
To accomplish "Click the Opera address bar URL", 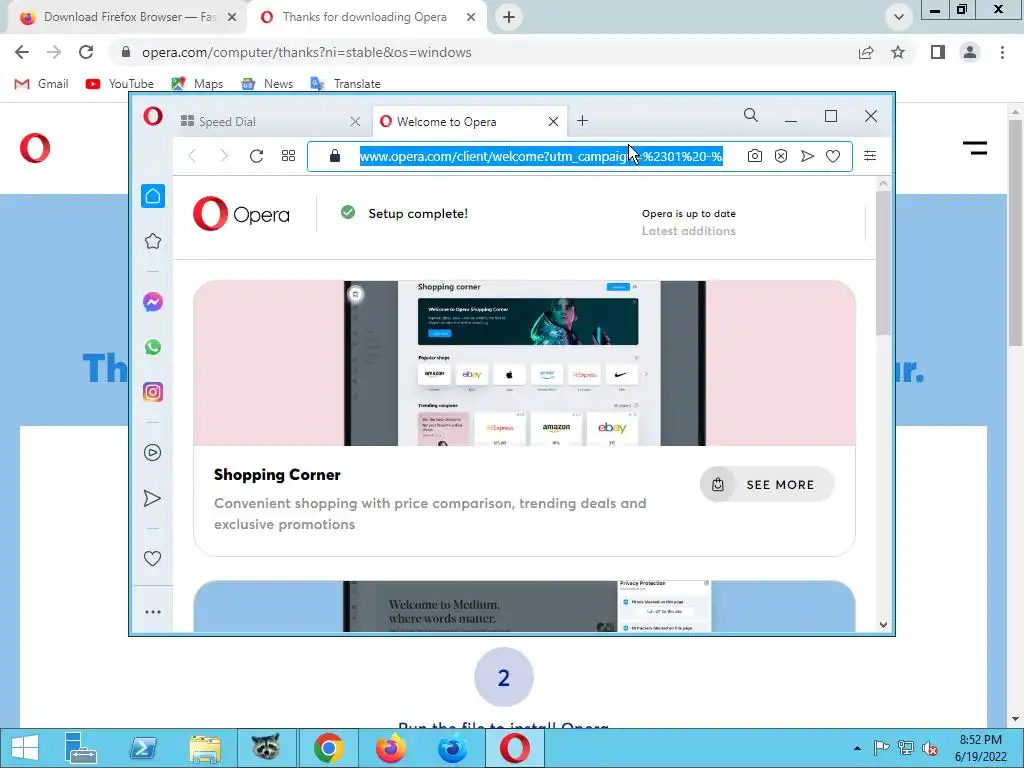I will pyautogui.click(x=541, y=156).
